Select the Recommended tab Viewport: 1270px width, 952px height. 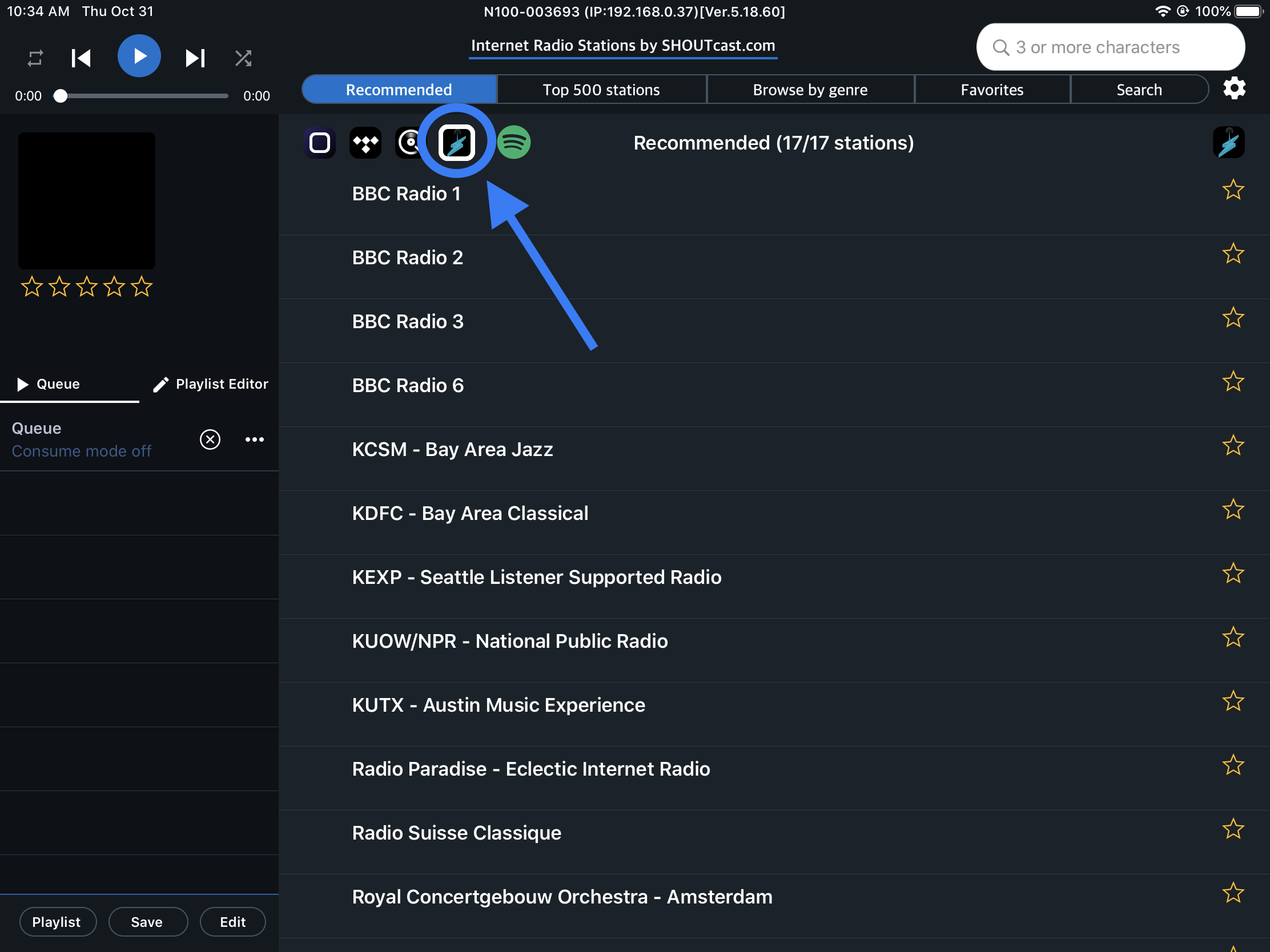tap(399, 90)
